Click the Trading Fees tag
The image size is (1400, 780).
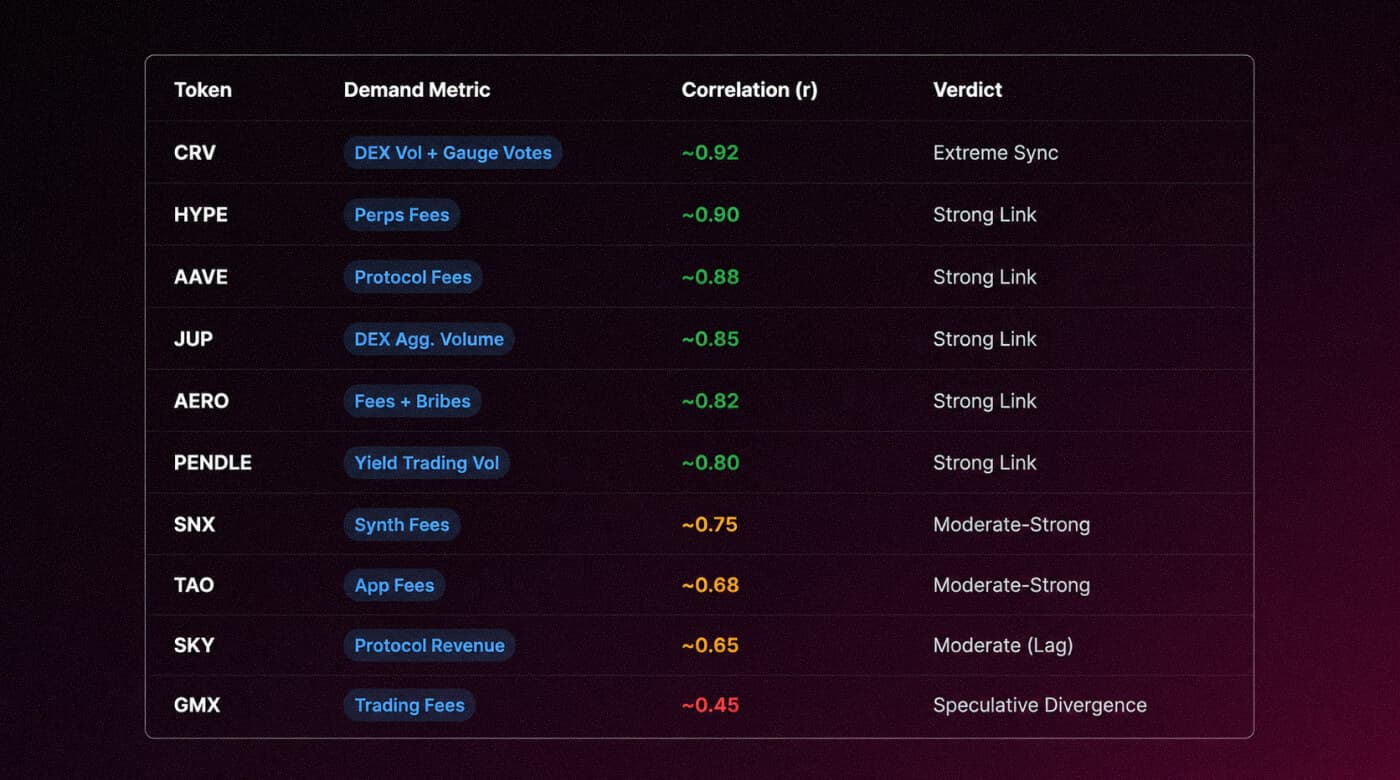[x=410, y=705]
